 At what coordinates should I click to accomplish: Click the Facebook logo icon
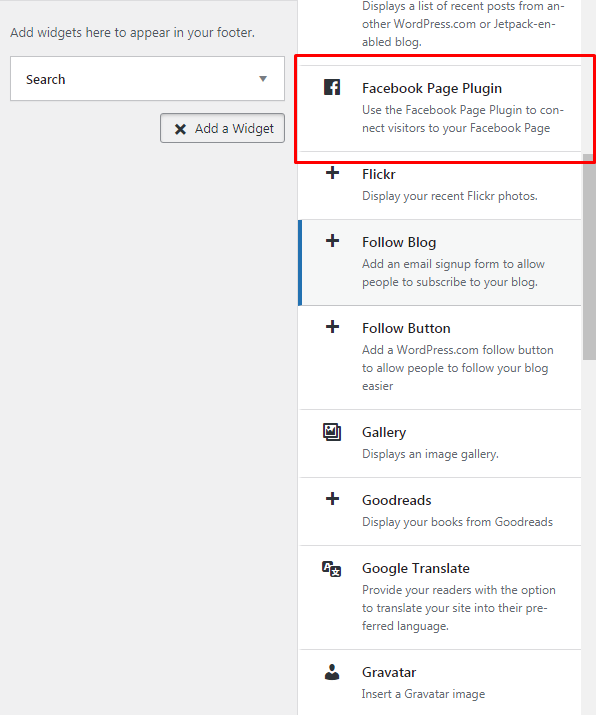coord(332,87)
